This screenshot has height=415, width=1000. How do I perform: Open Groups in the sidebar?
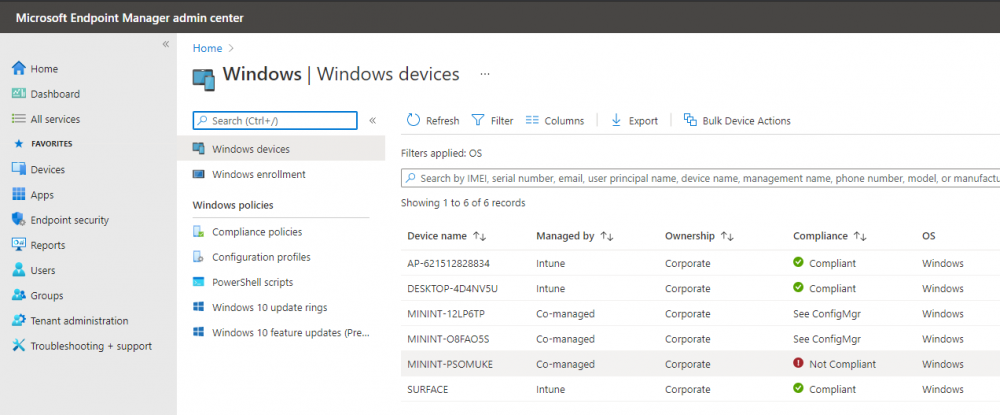38,296
